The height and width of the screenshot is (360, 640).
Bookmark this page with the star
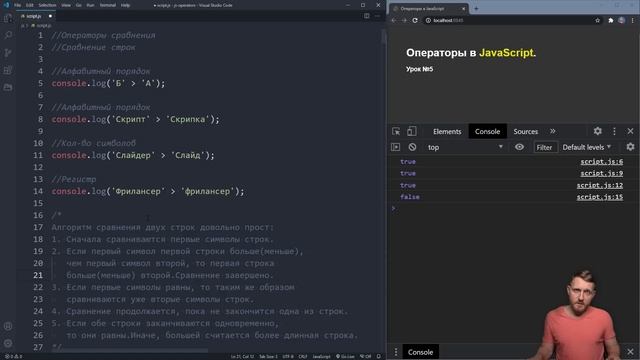[x=598, y=20]
